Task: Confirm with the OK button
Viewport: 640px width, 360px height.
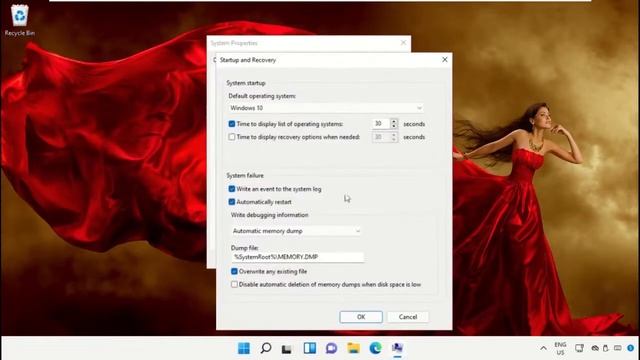Action: 361,317
